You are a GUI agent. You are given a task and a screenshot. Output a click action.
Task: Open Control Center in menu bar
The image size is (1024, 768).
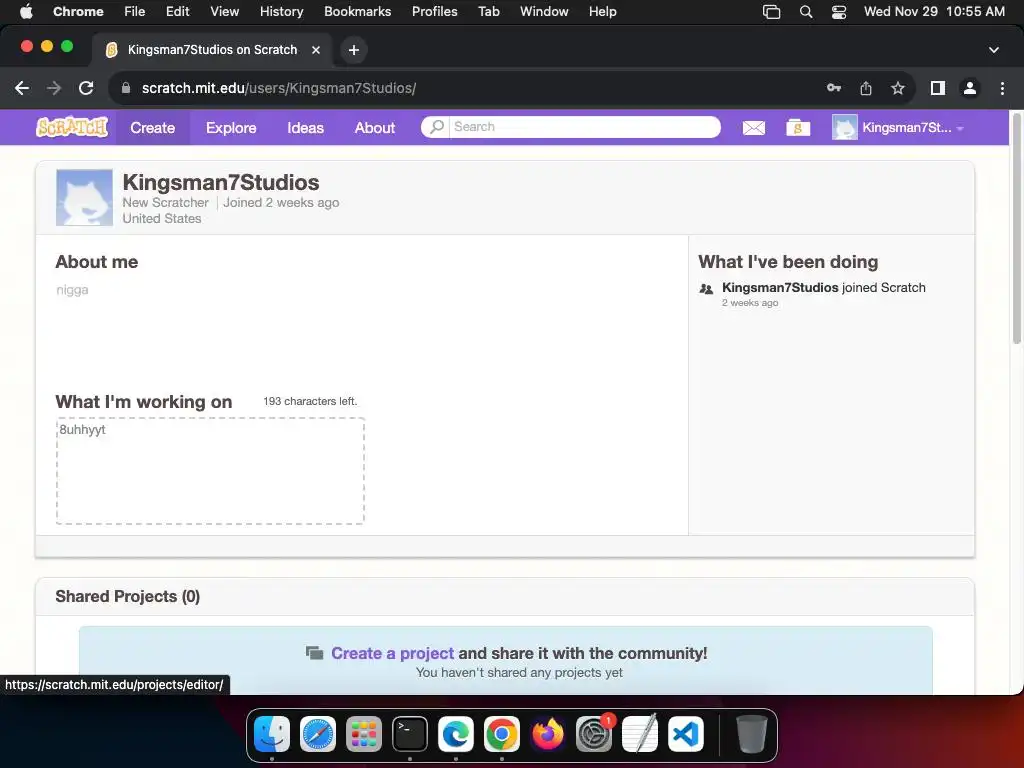tap(839, 12)
